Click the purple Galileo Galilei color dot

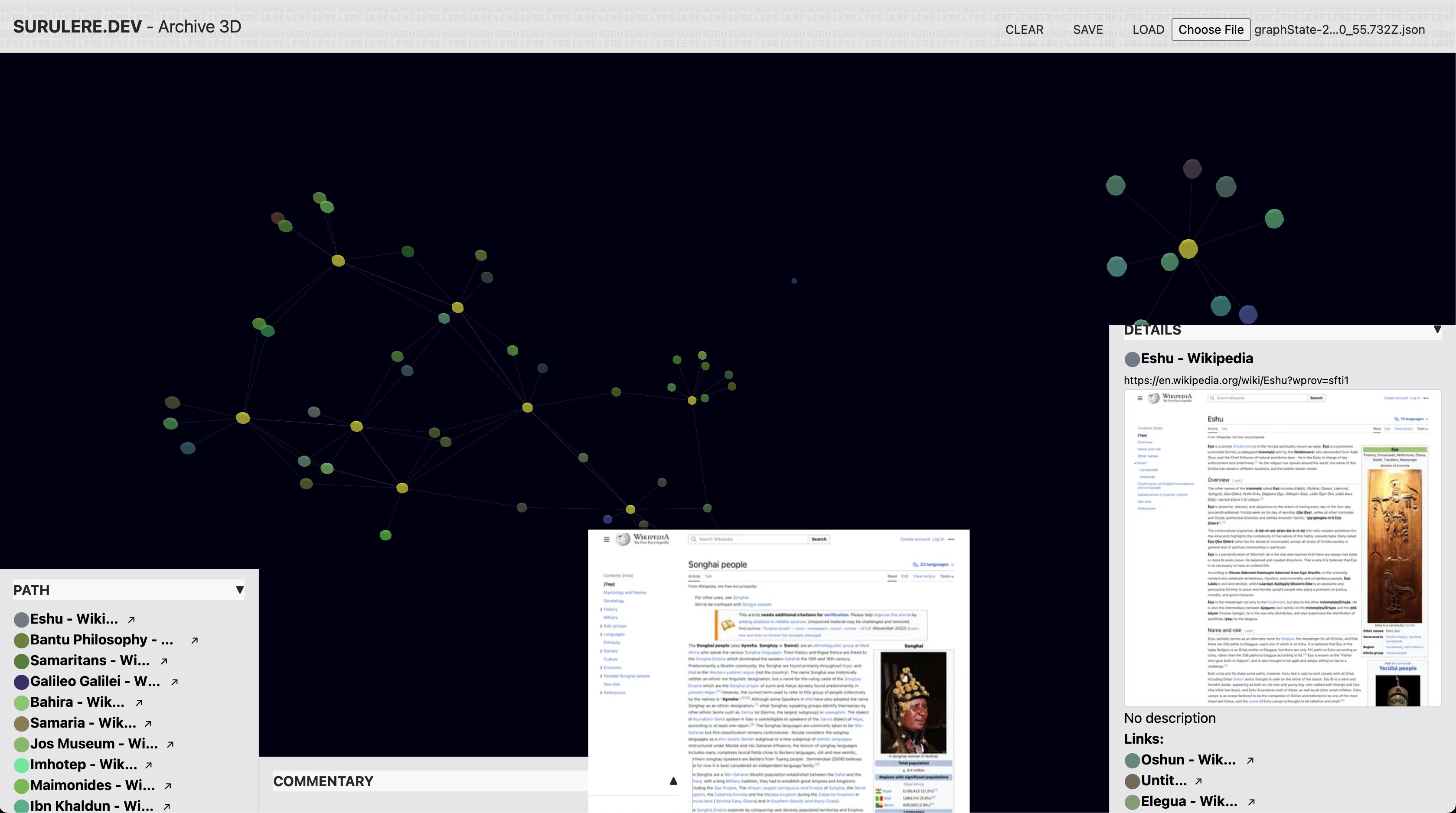pyautogui.click(x=22, y=682)
